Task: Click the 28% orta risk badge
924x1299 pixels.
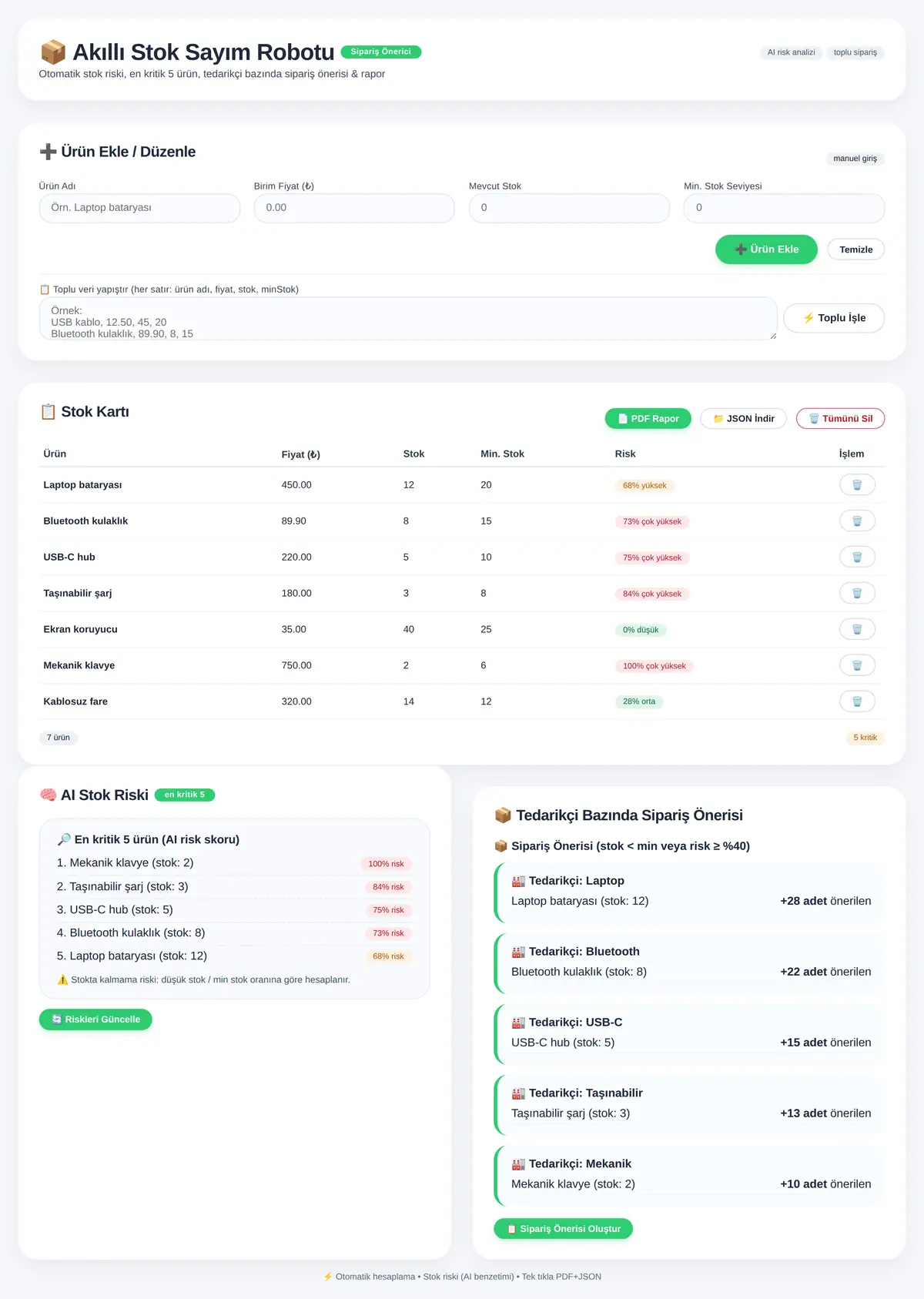Action: coord(639,701)
